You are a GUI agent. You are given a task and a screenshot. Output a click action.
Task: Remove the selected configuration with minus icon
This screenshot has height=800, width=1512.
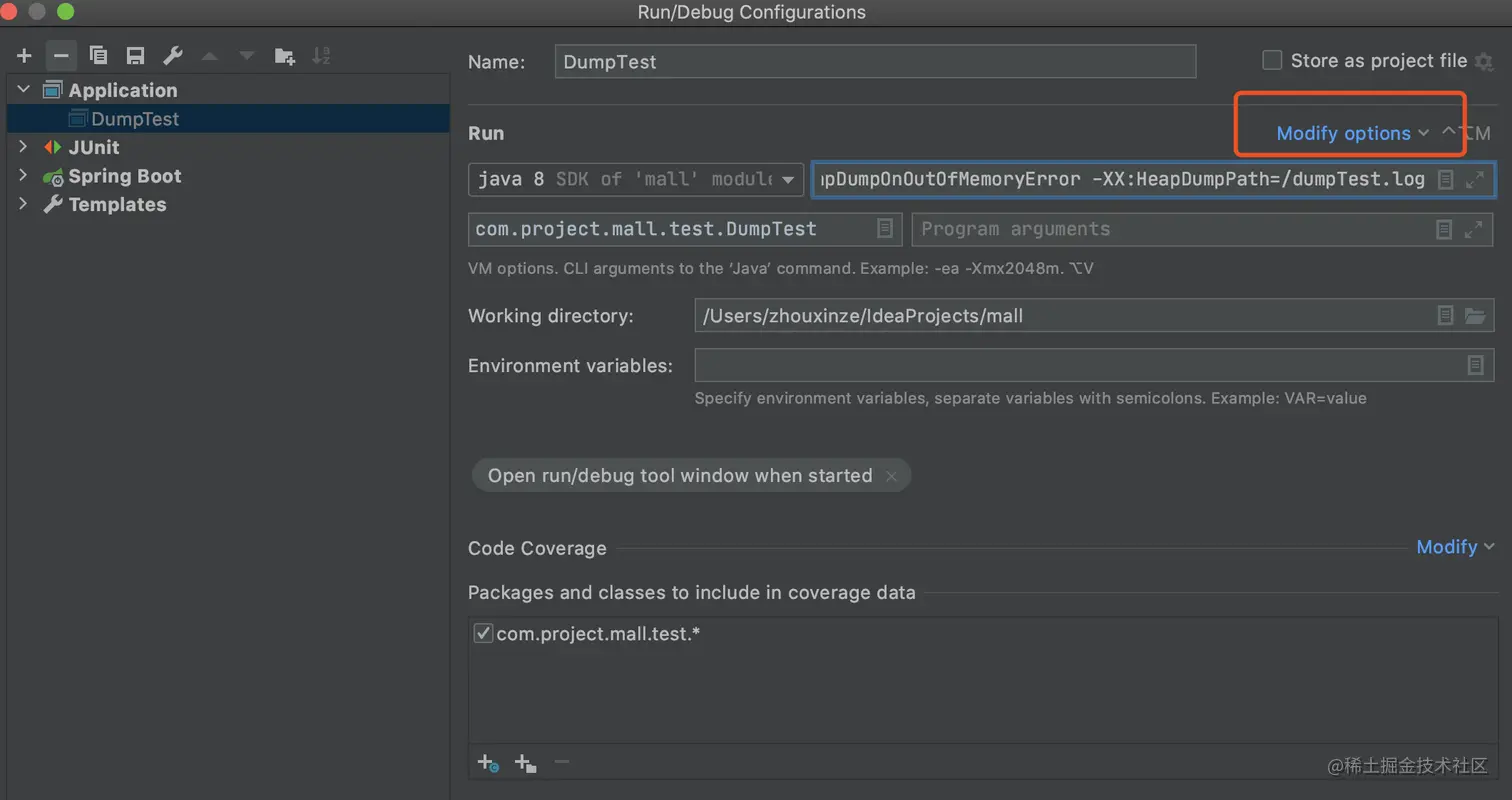pos(61,56)
